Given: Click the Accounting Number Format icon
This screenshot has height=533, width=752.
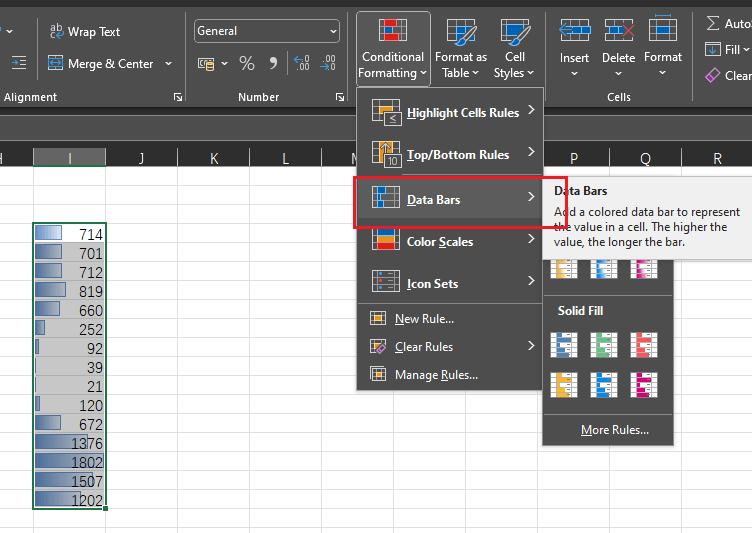Looking at the screenshot, I should pyautogui.click(x=206, y=63).
